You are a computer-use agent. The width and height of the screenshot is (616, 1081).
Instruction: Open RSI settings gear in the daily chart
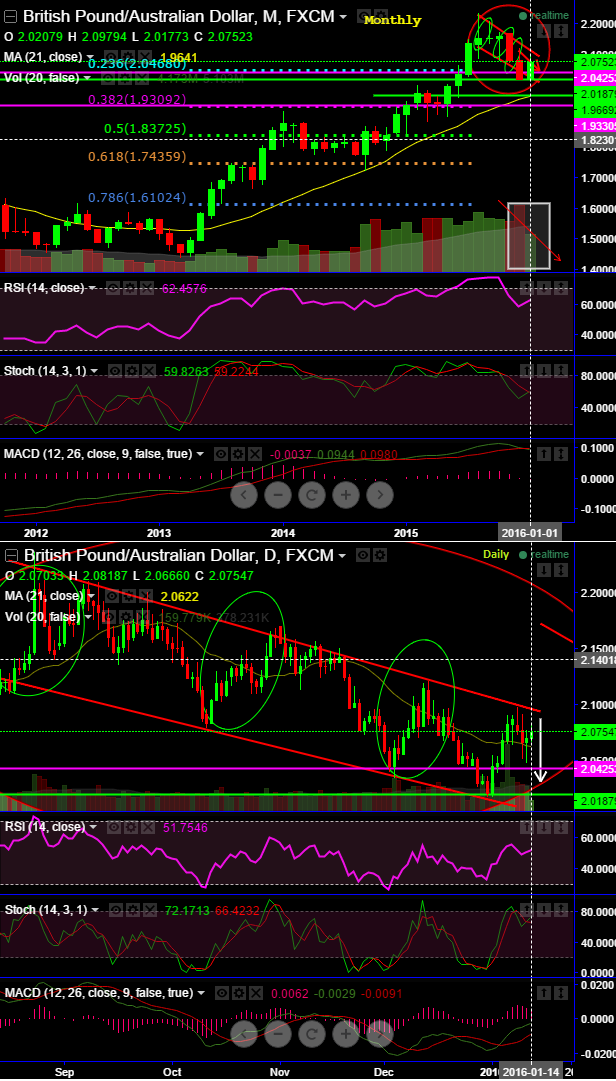click(x=130, y=827)
